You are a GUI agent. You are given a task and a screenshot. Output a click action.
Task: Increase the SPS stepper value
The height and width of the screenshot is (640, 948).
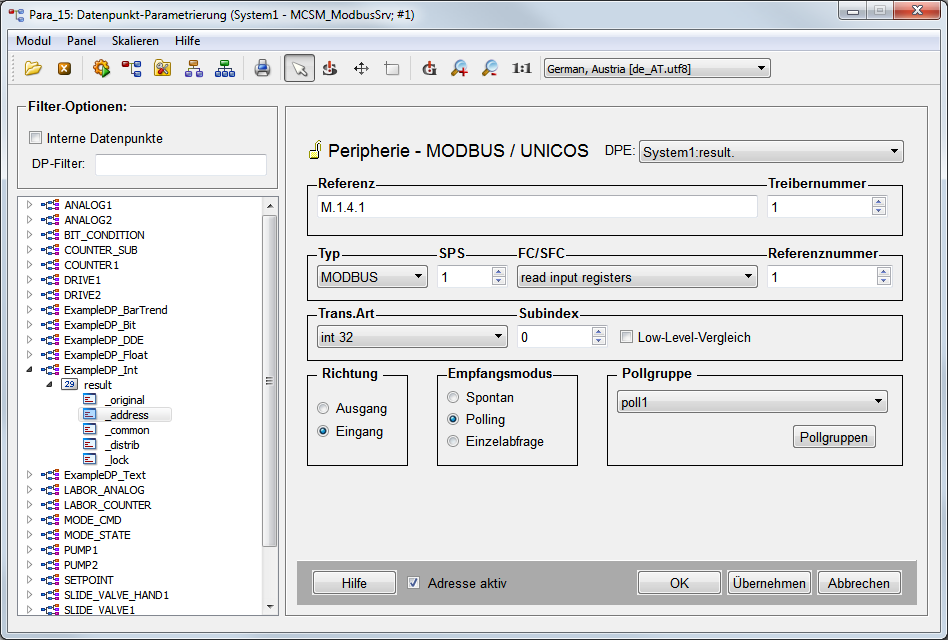[499, 272]
